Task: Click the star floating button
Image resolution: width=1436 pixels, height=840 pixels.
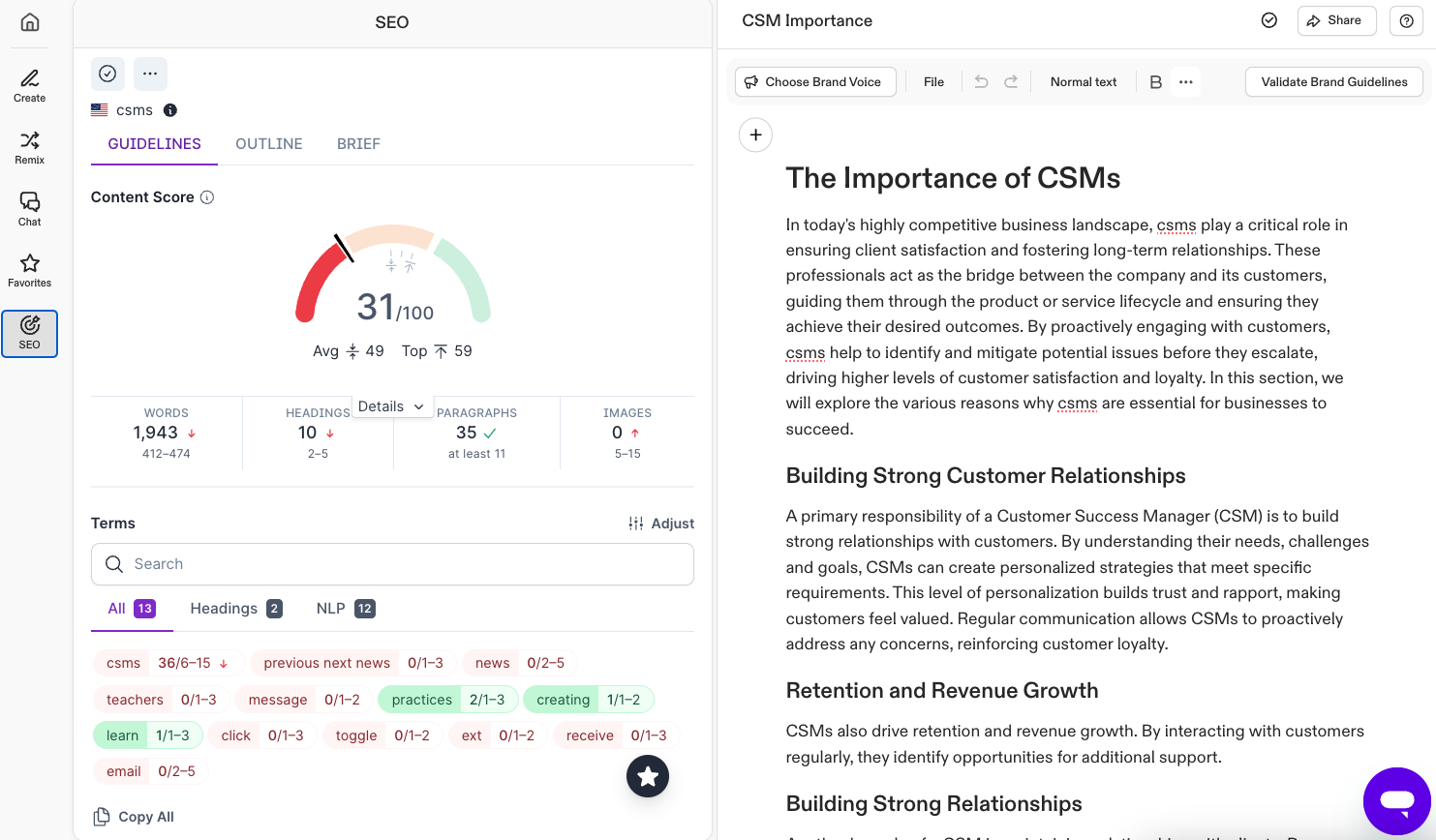Action: 648,776
